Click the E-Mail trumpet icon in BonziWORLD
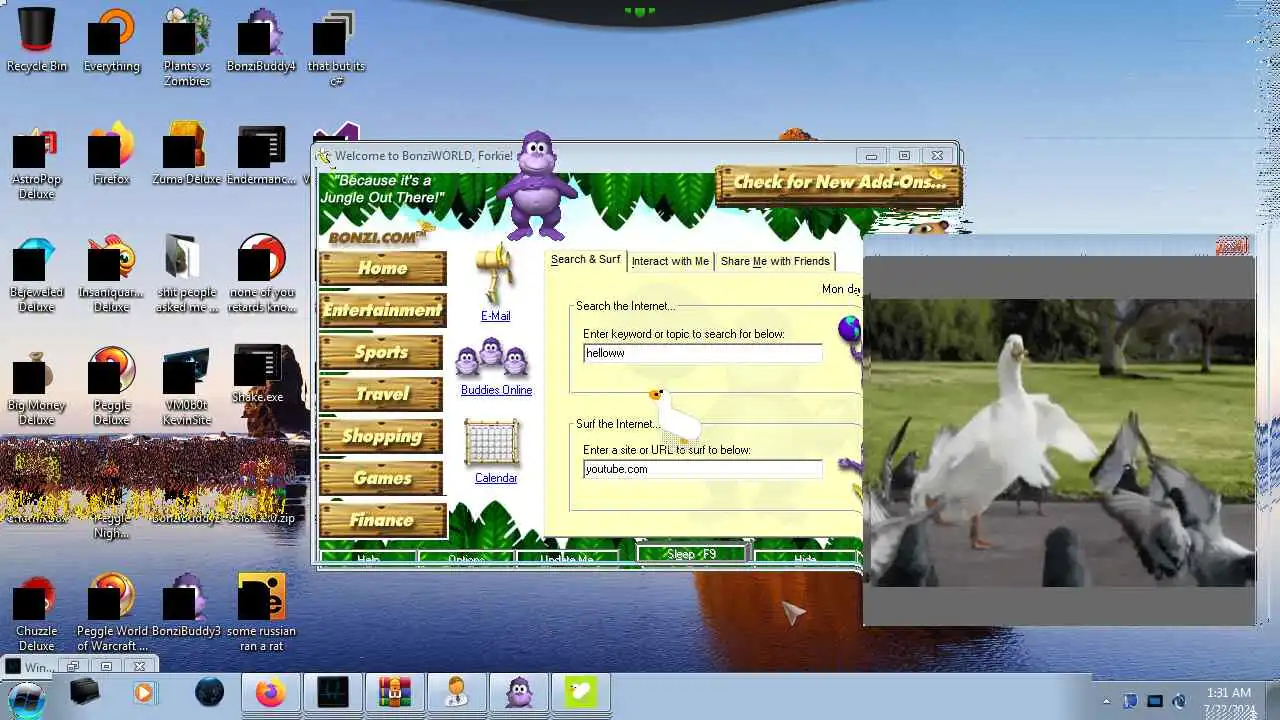This screenshot has height=720, width=1280. coord(495,275)
